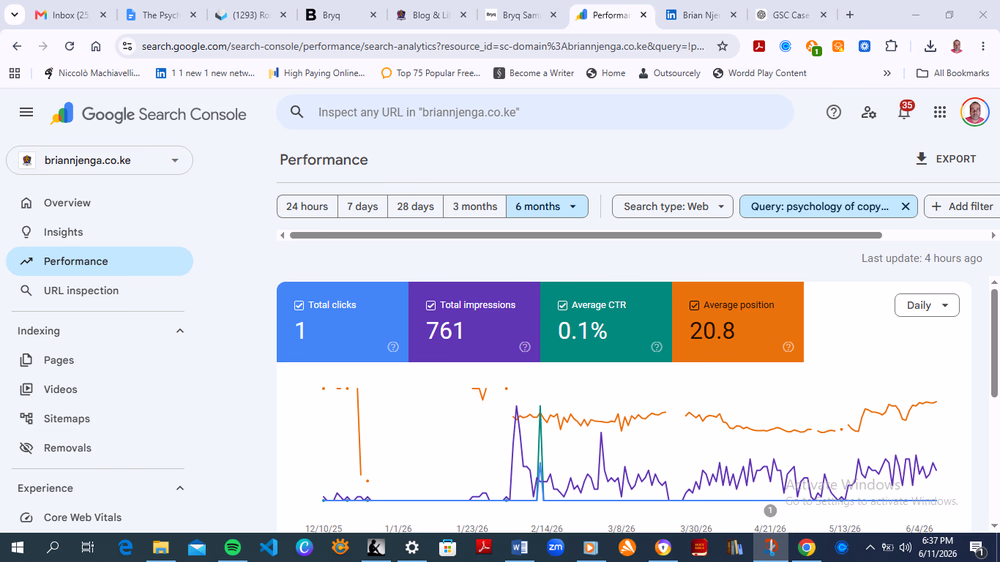The width and height of the screenshot is (1000, 562).
Task: Click the Total impressions help icon
Action: (x=525, y=347)
